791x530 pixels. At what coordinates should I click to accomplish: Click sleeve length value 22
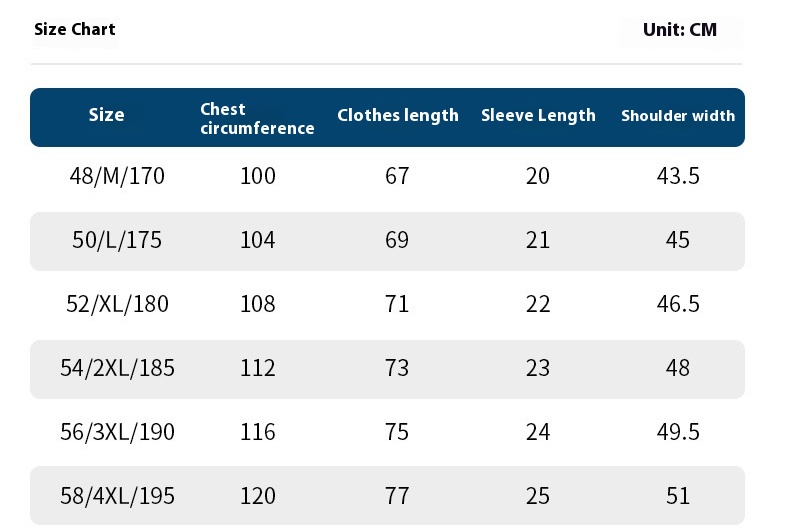[538, 304]
